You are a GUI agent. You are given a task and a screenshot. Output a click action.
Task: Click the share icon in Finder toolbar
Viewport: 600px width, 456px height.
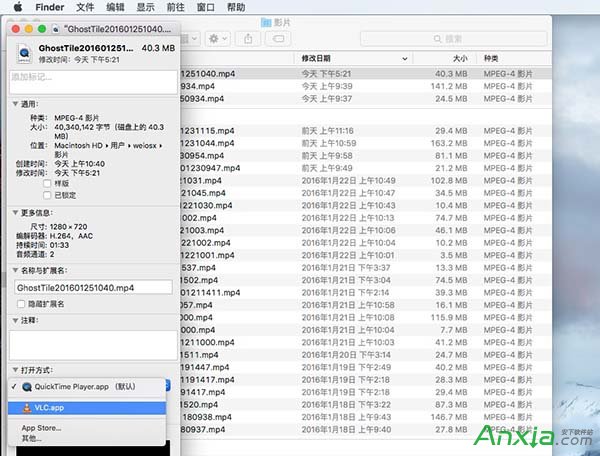coord(248,39)
